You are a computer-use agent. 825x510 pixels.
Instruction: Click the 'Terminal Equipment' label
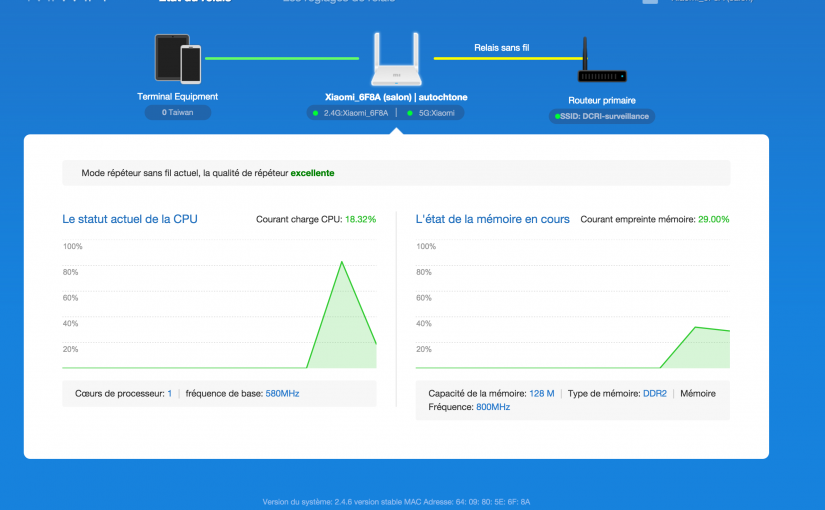point(177,97)
